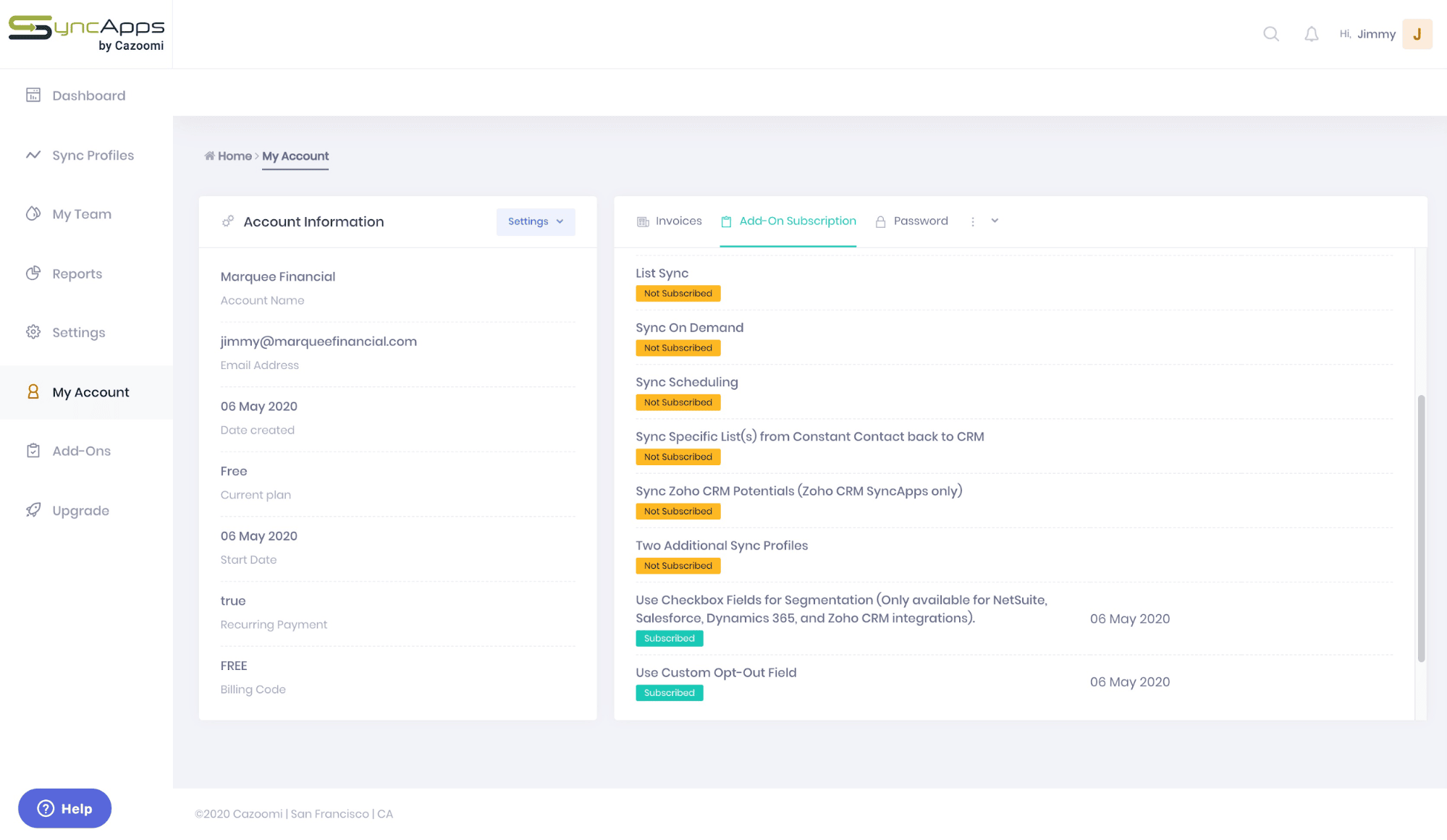Screen dimensions: 1447x840
Task: Select the Add-On Subscription tab
Action: click(788, 221)
